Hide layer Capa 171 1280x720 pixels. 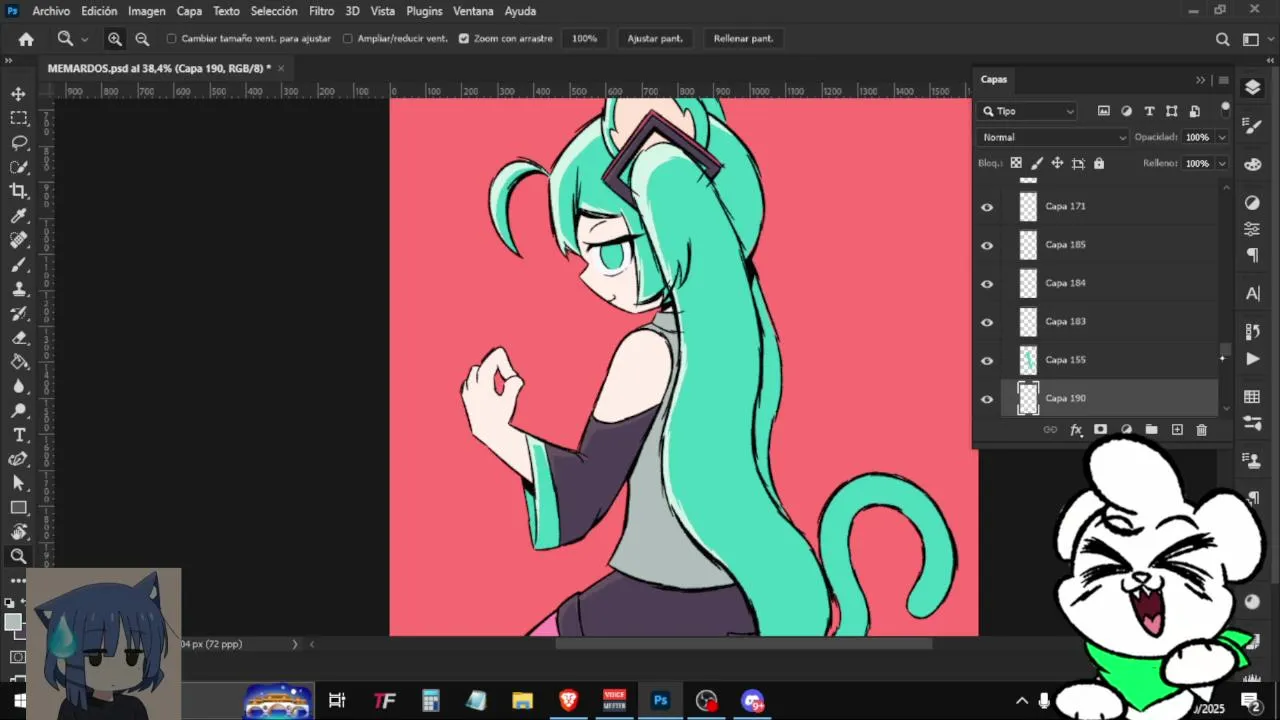(x=987, y=207)
